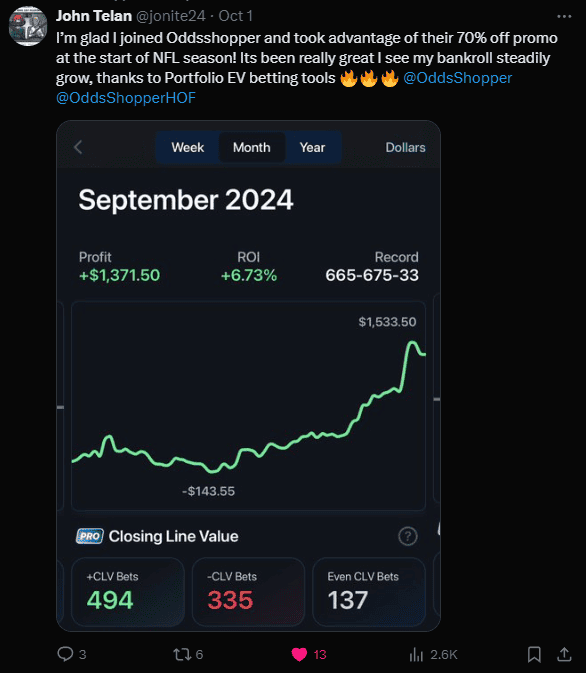The width and height of the screenshot is (586, 673).
Task: Open the @OddsShopper mention link
Action: click(x=458, y=78)
